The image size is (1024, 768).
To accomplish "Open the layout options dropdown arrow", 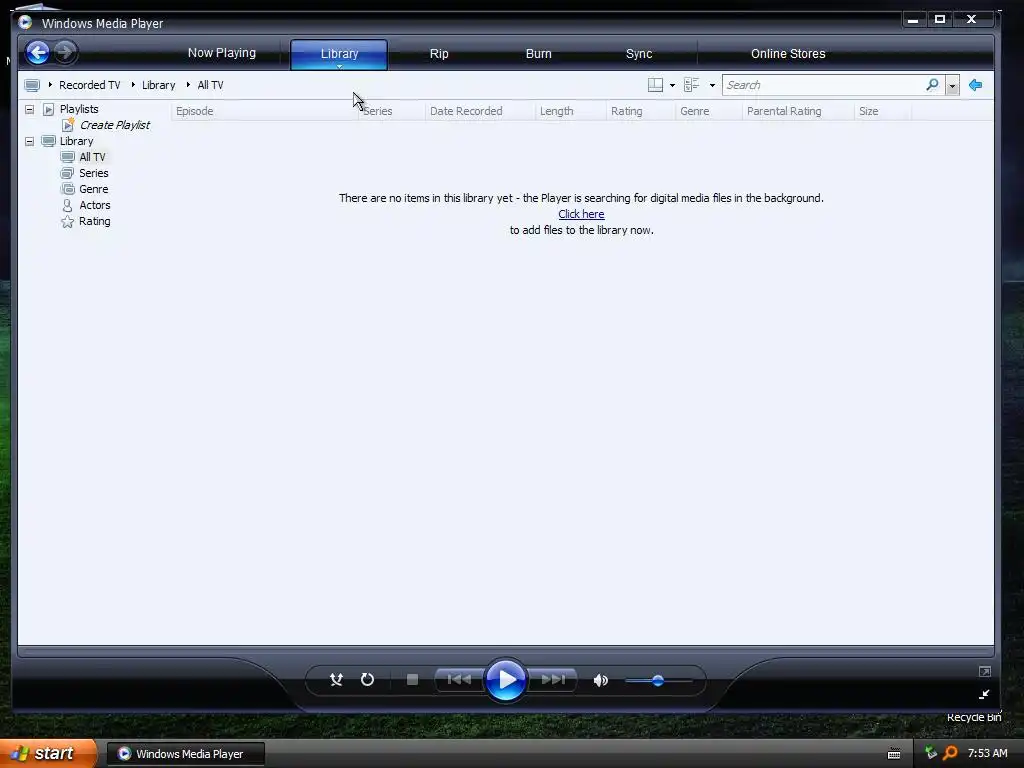I will pyautogui.click(x=672, y=86).
